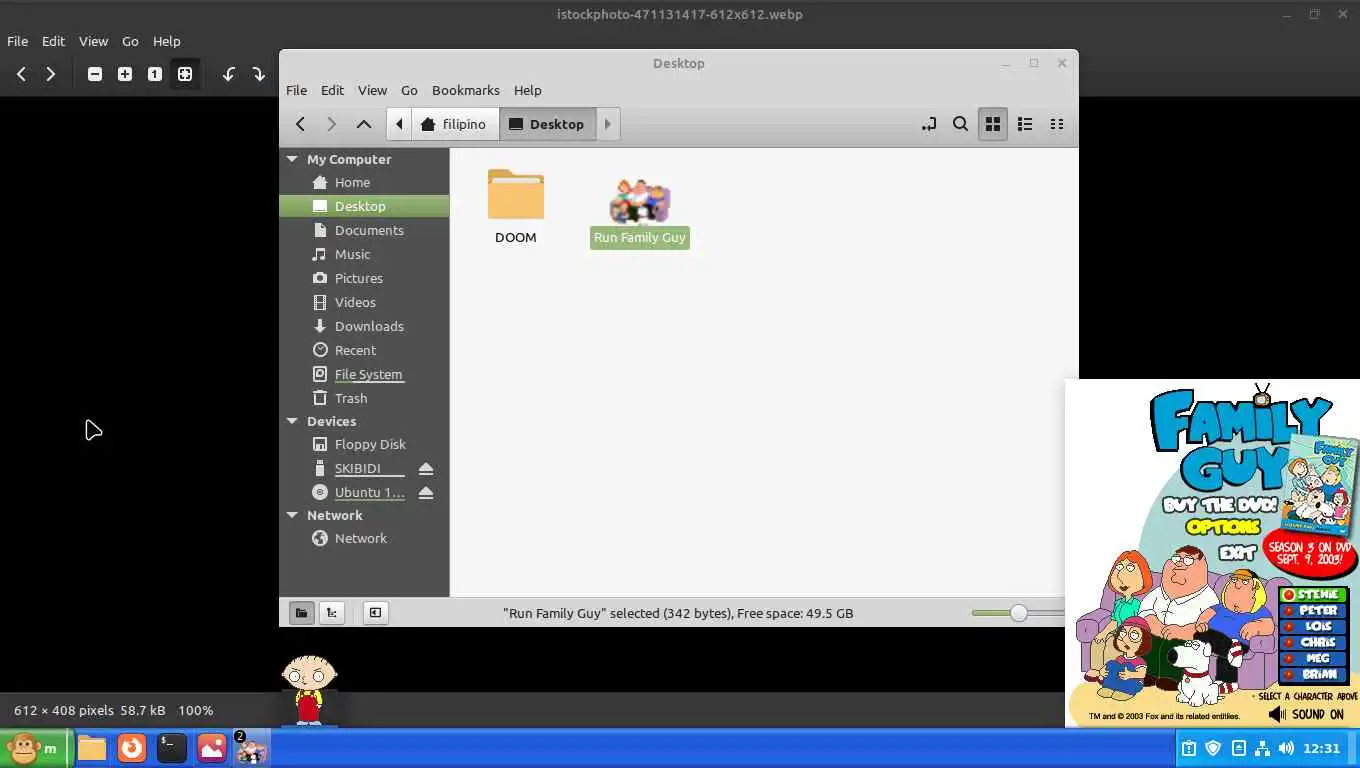Eject the SKIBIDI drive
This screenshot has height=768, width=1360.
pos(426,469)
